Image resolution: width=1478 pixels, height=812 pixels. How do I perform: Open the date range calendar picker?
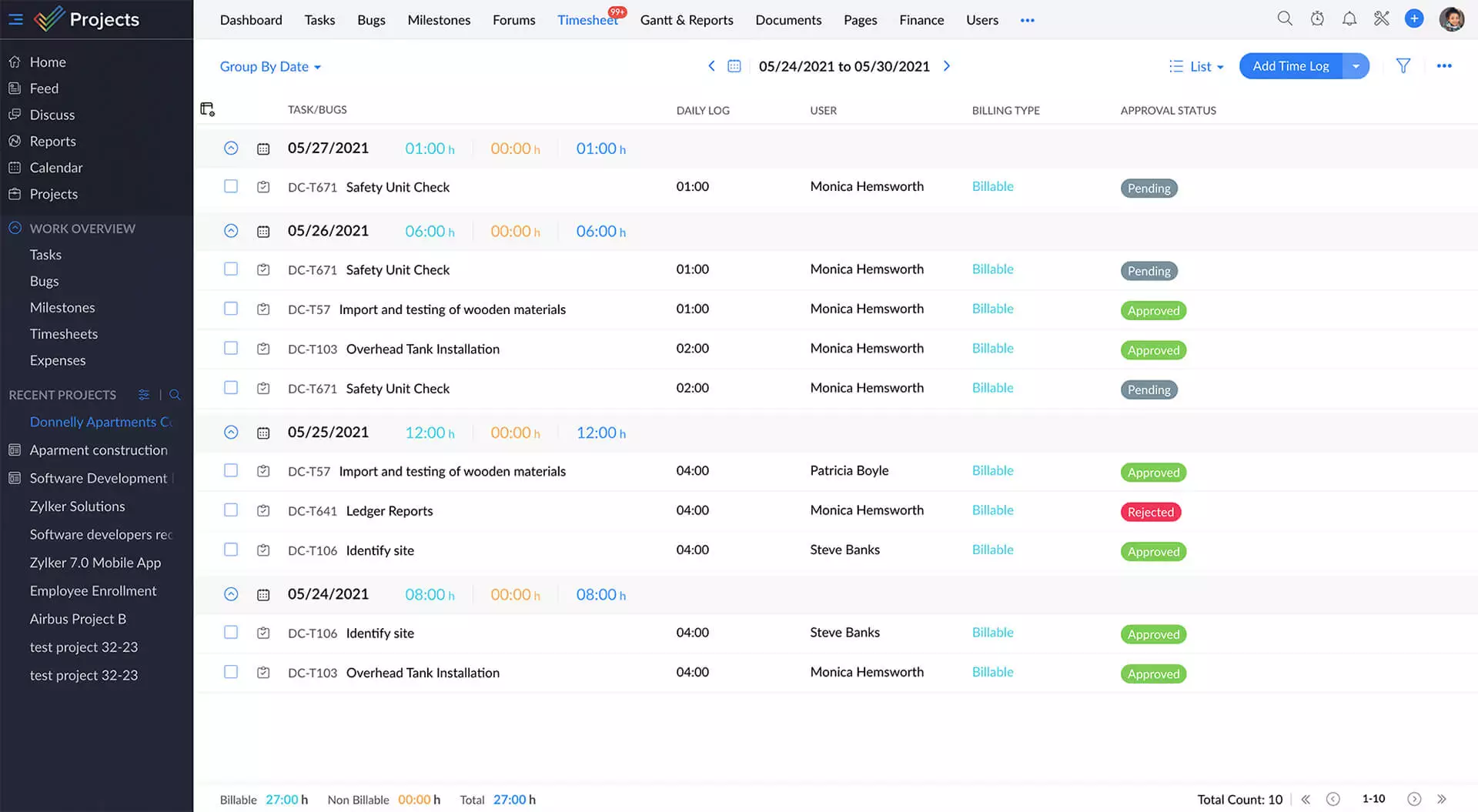734,66
